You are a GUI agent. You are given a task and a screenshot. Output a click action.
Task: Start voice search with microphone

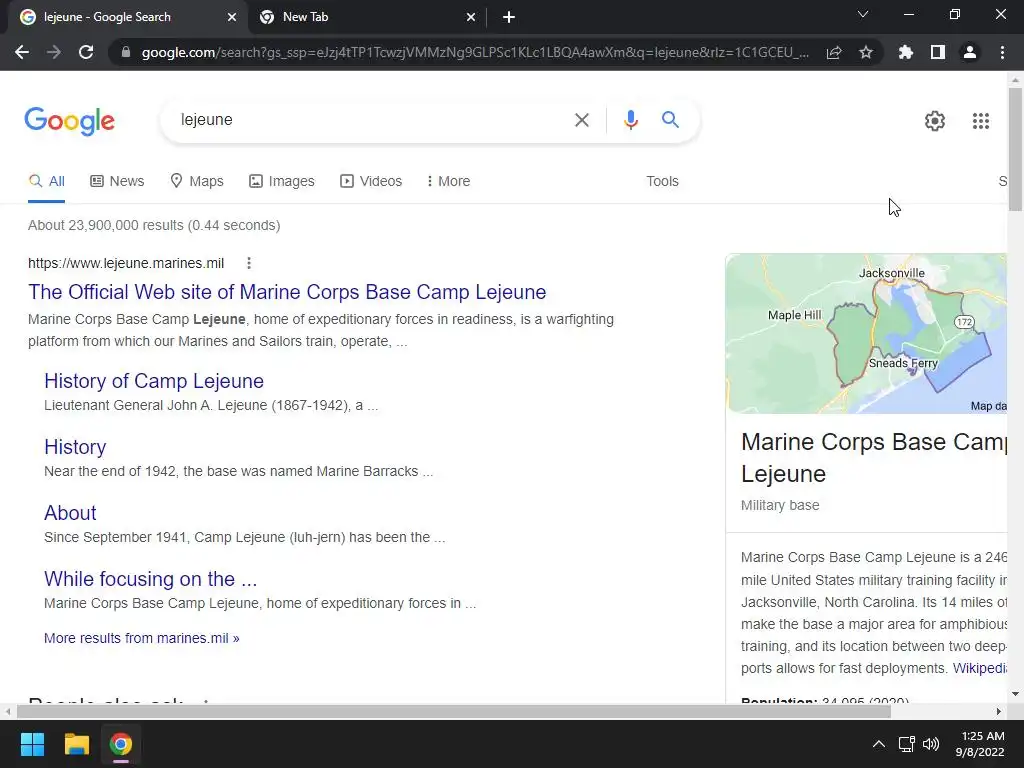(630, 120)
